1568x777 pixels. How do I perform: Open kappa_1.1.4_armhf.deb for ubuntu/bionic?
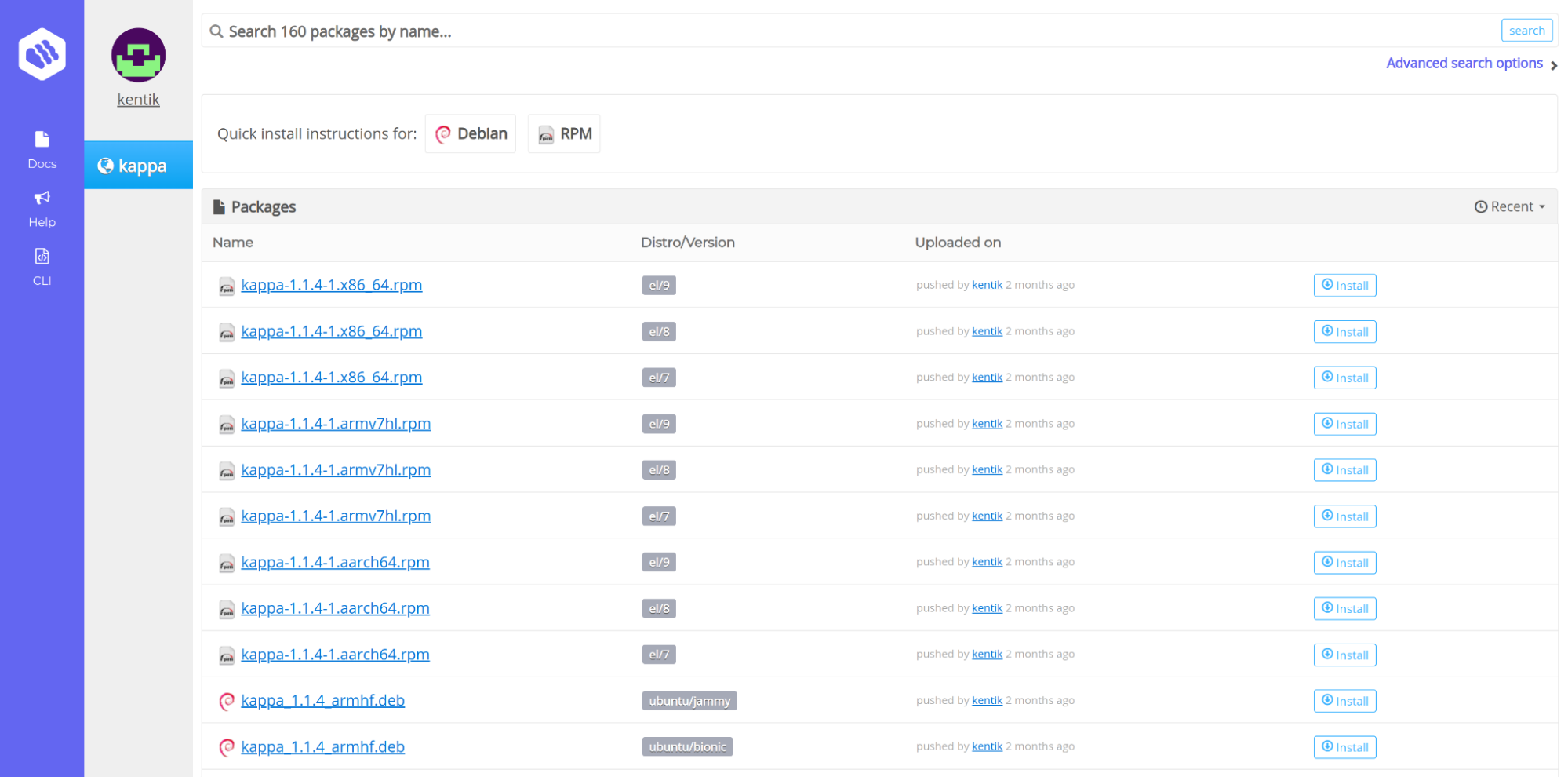[x=323, y=746]
